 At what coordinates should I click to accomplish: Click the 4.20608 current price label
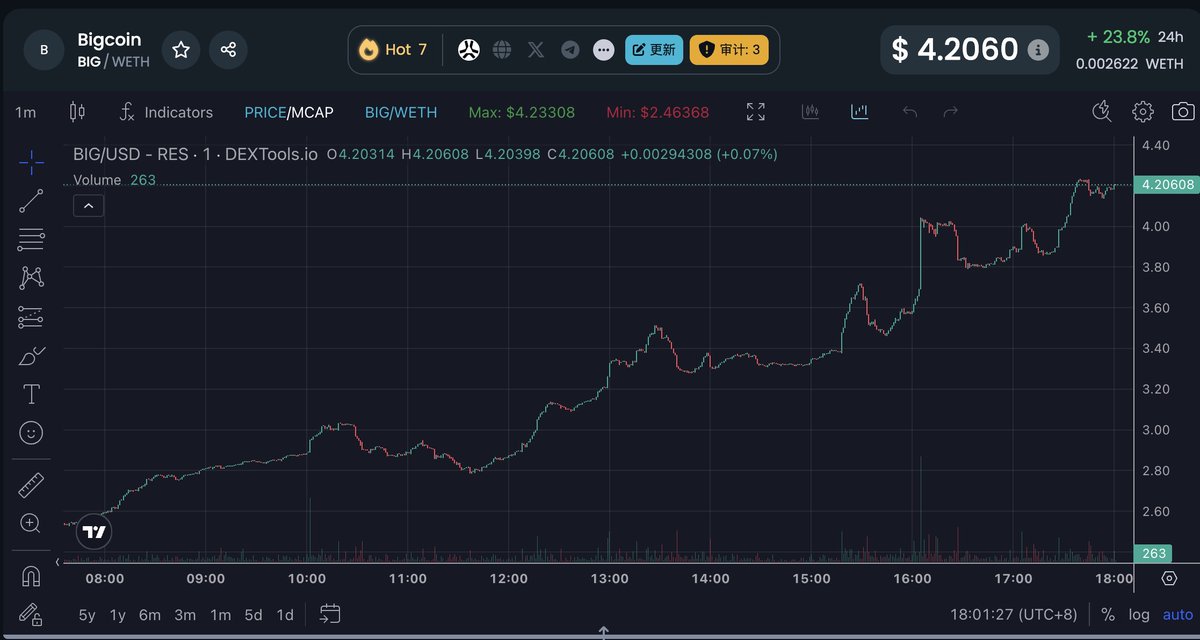(1167, 184)
